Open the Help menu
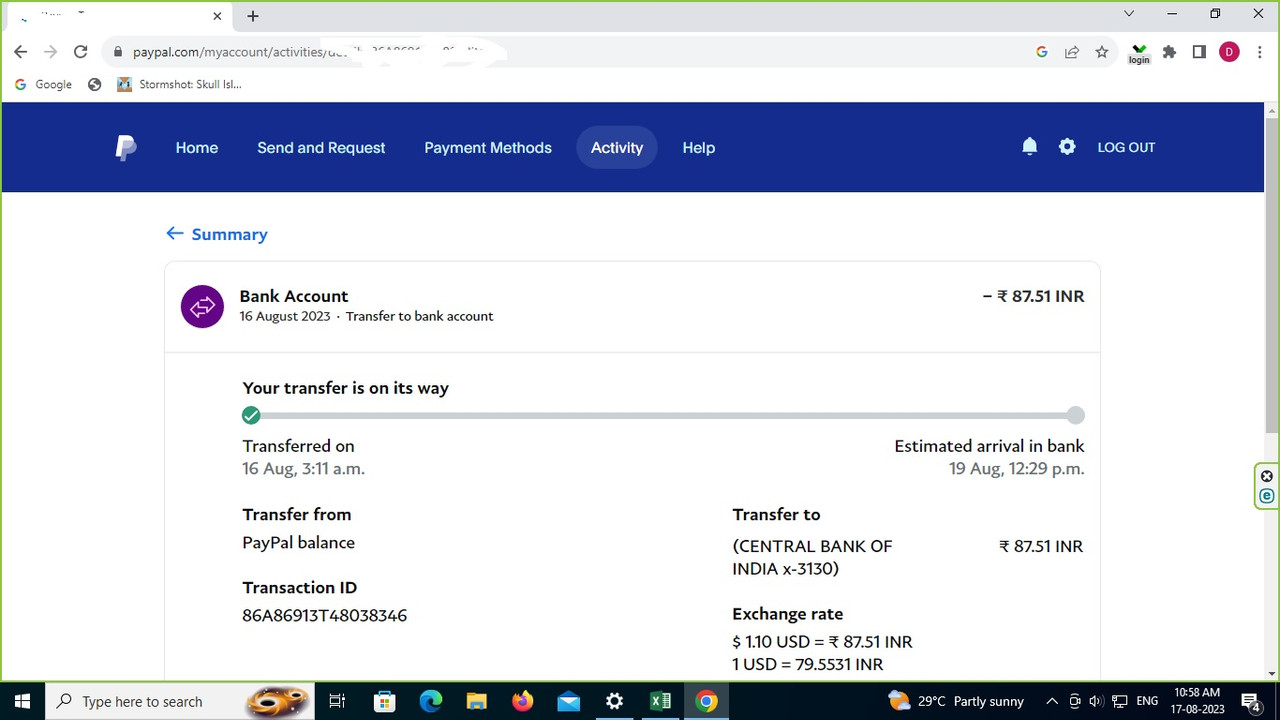The height and width of the screenshot is (720, 1280). pos(699,147)
